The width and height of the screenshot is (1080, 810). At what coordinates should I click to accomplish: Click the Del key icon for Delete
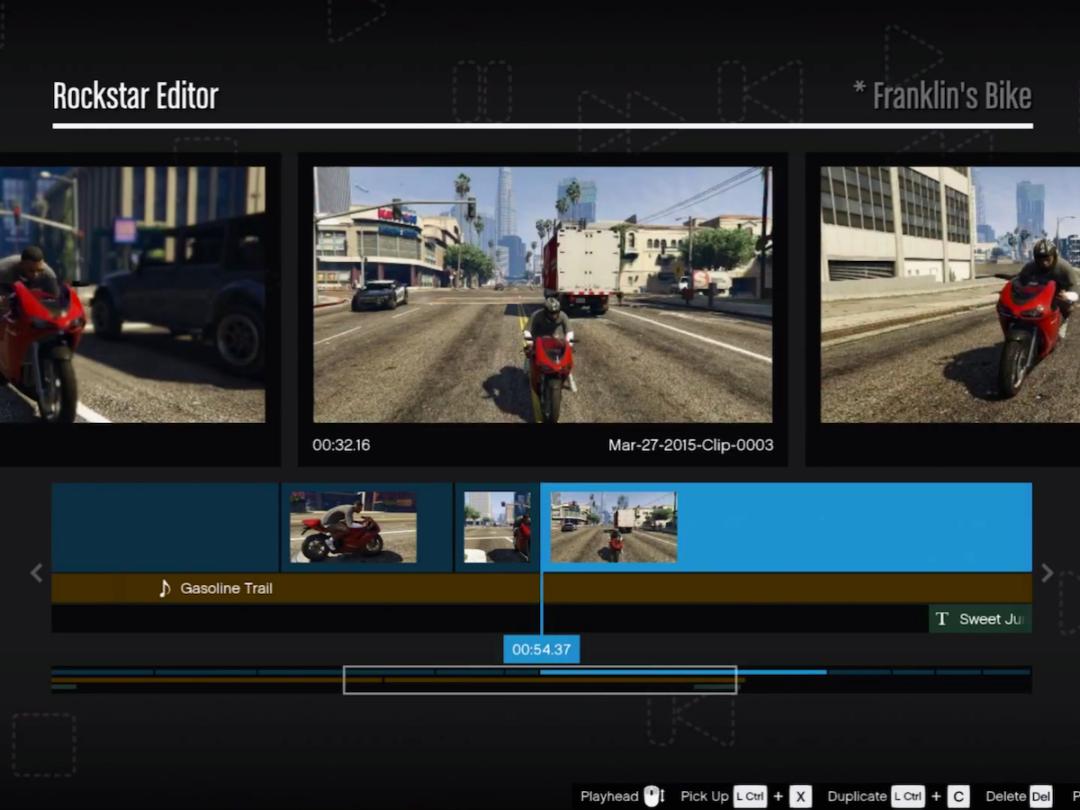[x=1041, y=796]
